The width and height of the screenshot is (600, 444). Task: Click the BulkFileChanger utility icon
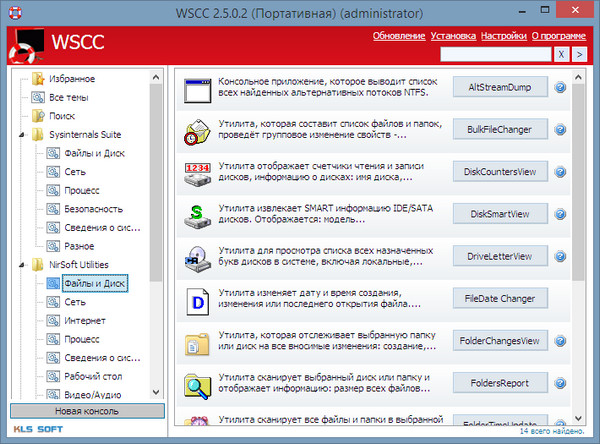[x=196, y=130]
